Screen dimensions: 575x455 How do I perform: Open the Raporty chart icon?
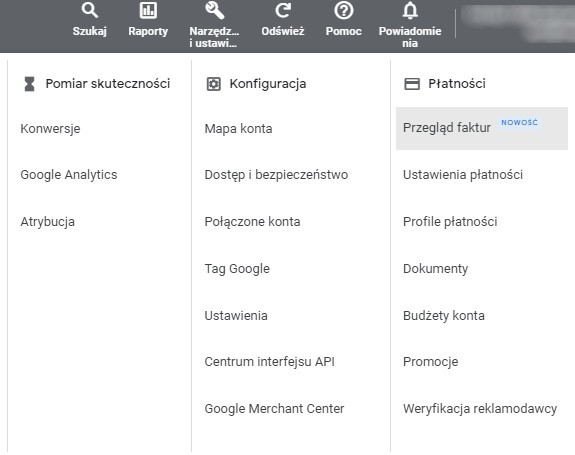[148, 10]
